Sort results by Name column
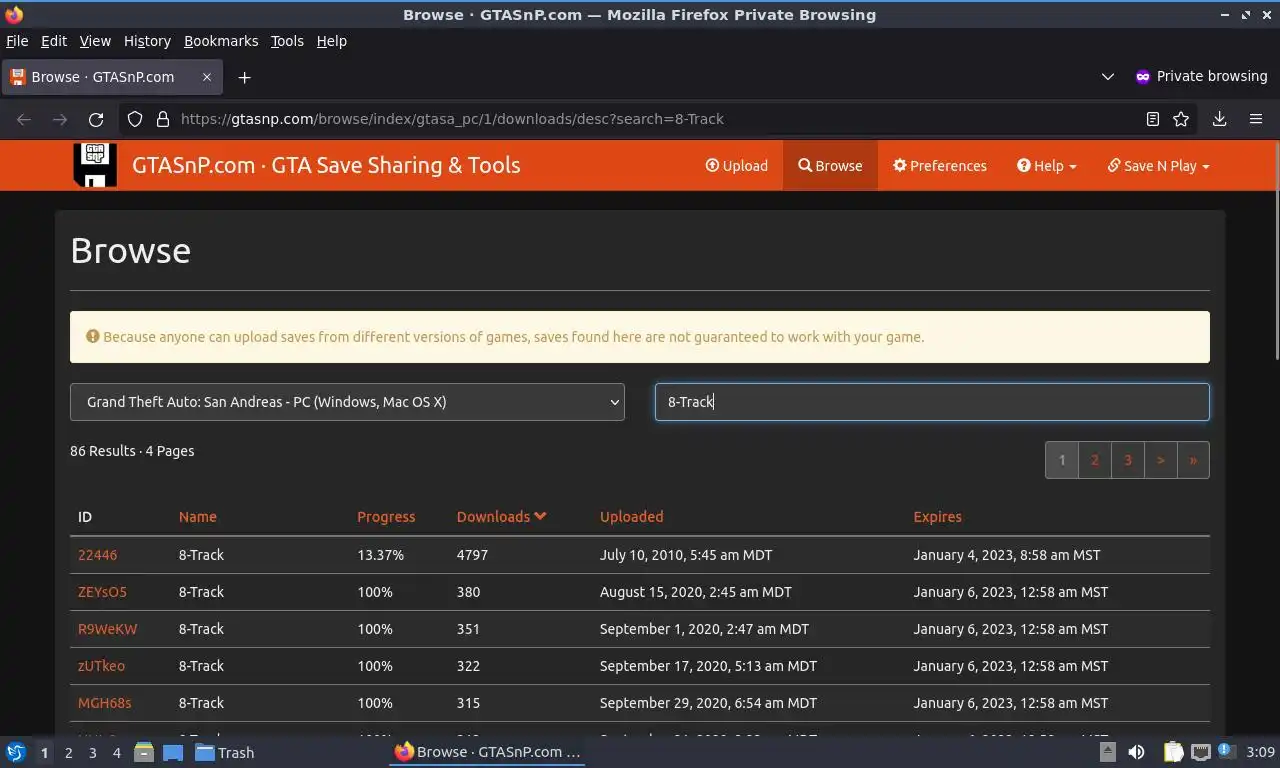1280x768 pixels. coord(198,517)
